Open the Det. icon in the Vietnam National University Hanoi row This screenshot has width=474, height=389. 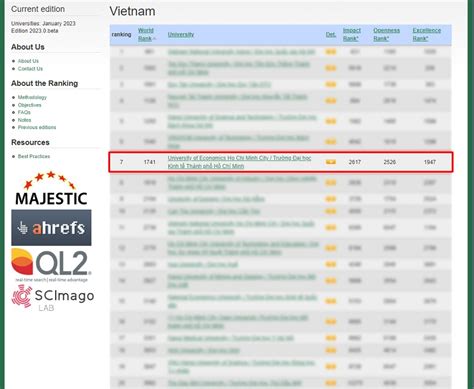coord(331,52)
